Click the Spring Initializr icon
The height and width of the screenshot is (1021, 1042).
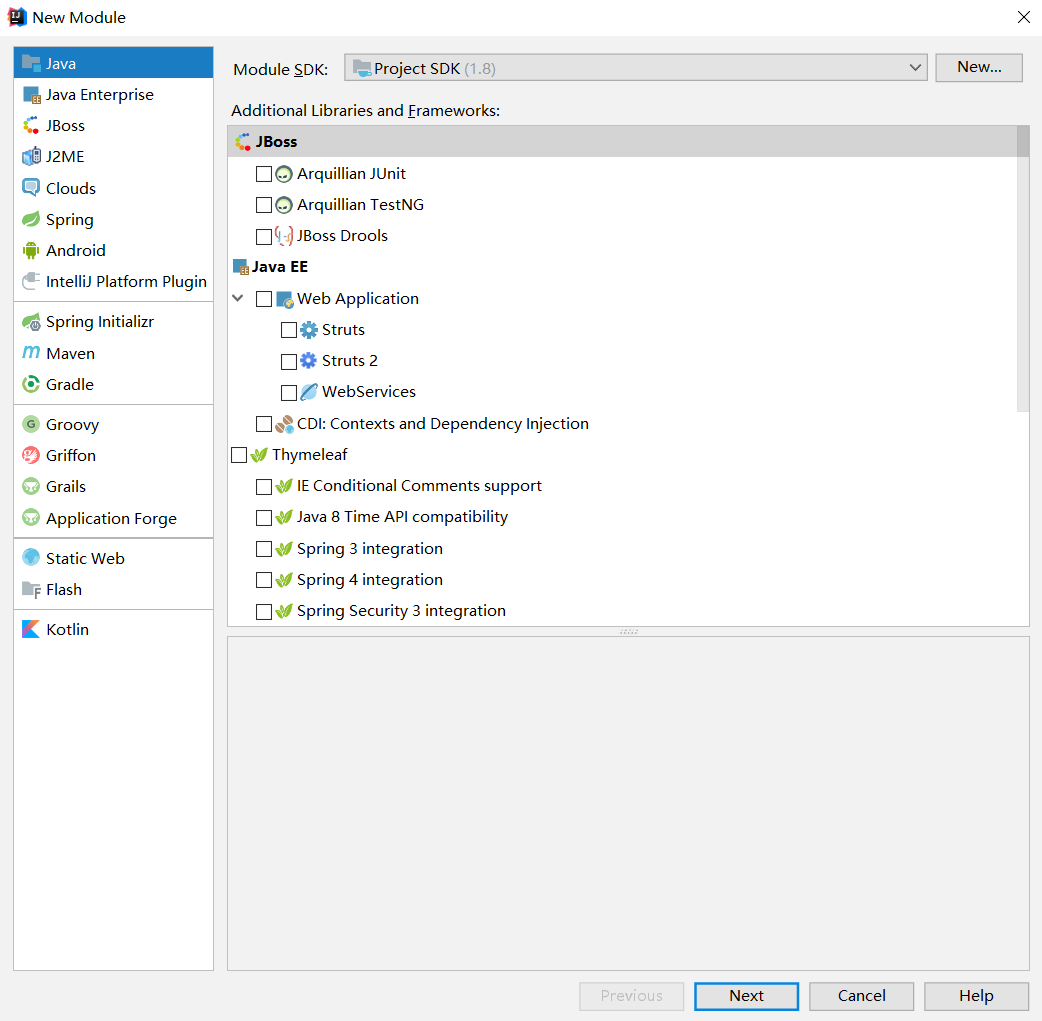[x=31, y=322]
